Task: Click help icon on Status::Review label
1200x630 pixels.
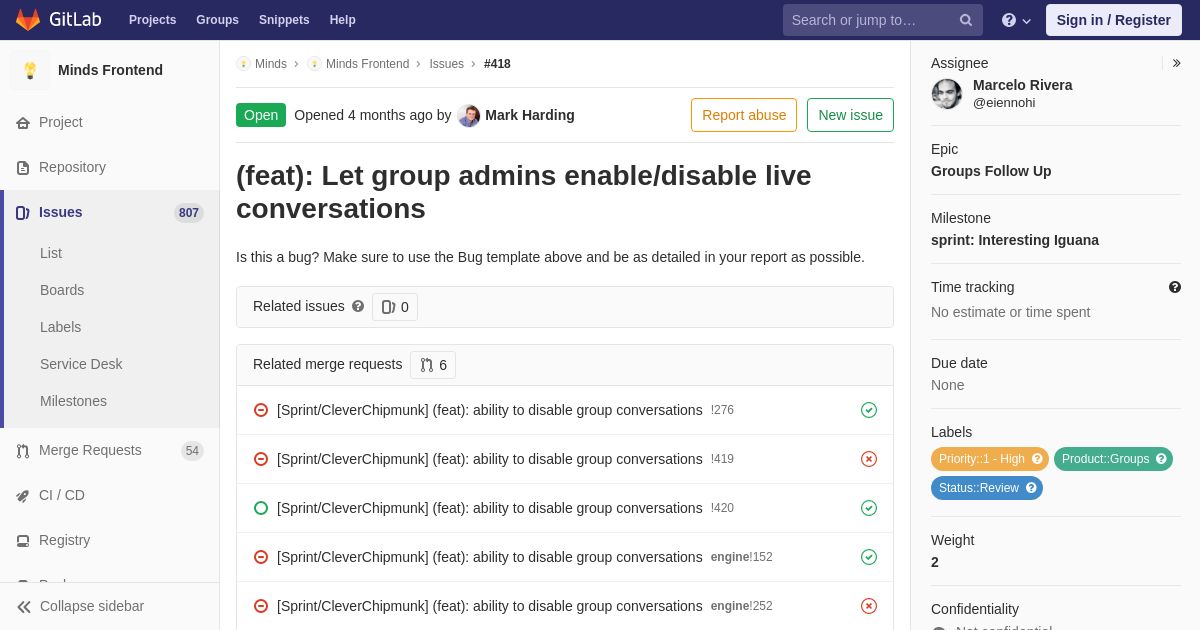Action: tap(1031, 488)
